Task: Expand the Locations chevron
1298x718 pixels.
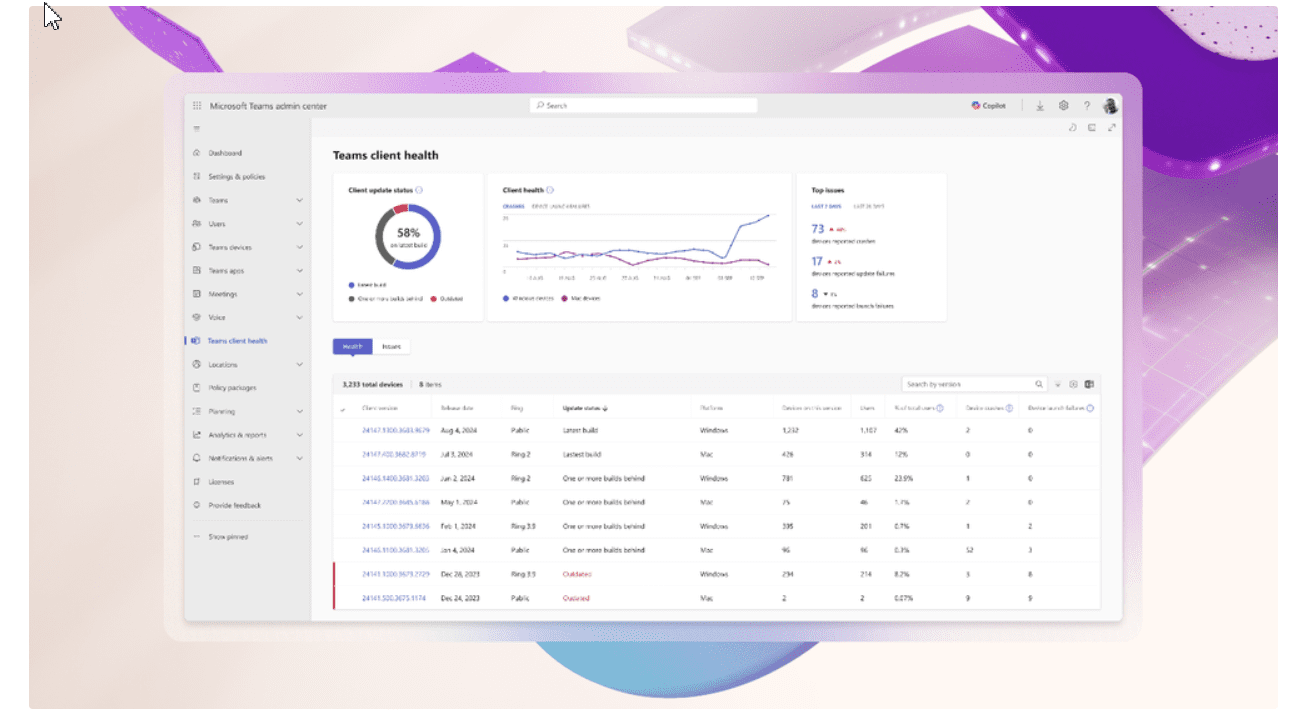Action: click(x=300, y=365)
